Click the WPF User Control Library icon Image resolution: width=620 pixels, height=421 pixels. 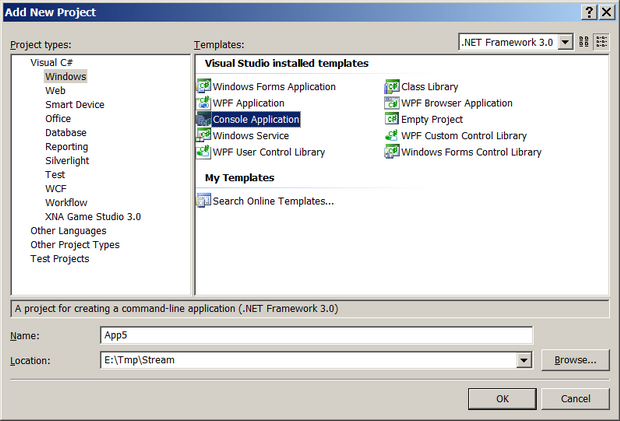tap(204, 152)
